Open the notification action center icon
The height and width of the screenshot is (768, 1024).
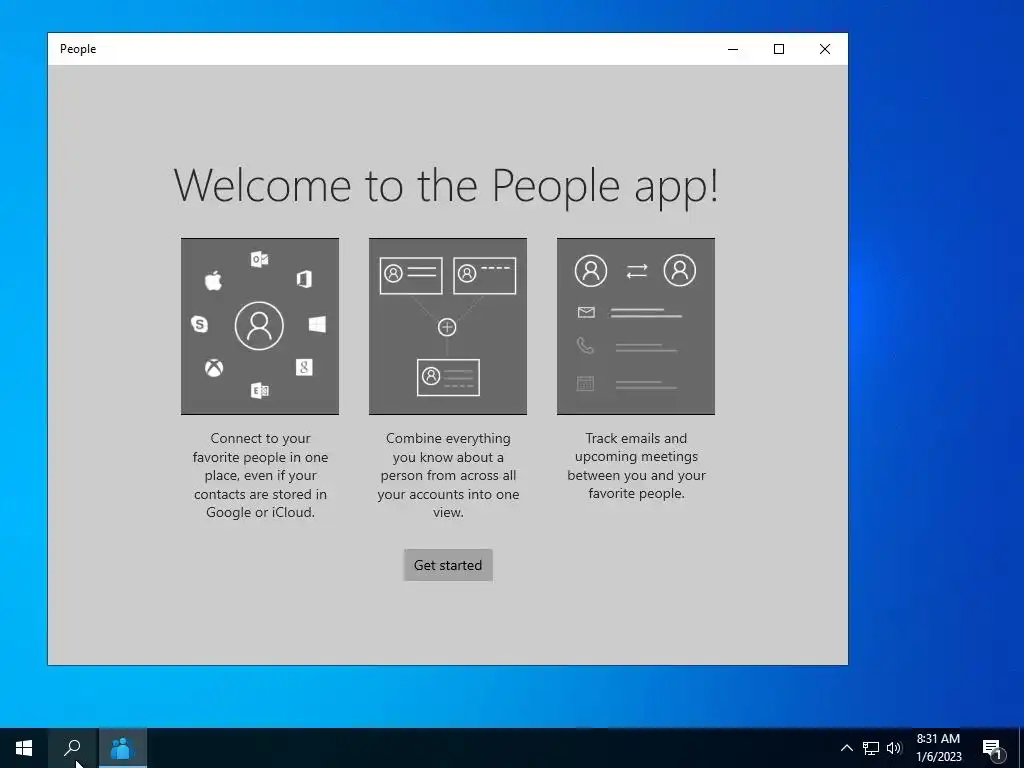click(x=993, y=748)
